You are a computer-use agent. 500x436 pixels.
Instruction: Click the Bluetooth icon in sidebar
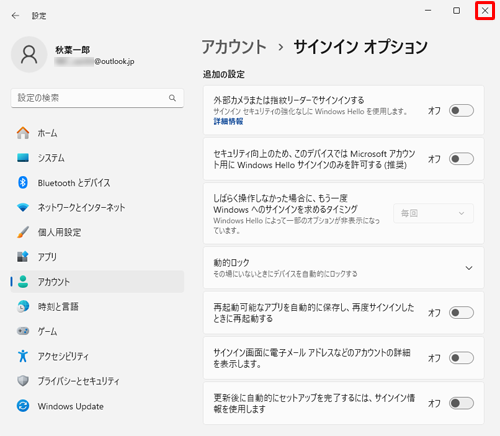pyautogui.click(x=23, y=182)
